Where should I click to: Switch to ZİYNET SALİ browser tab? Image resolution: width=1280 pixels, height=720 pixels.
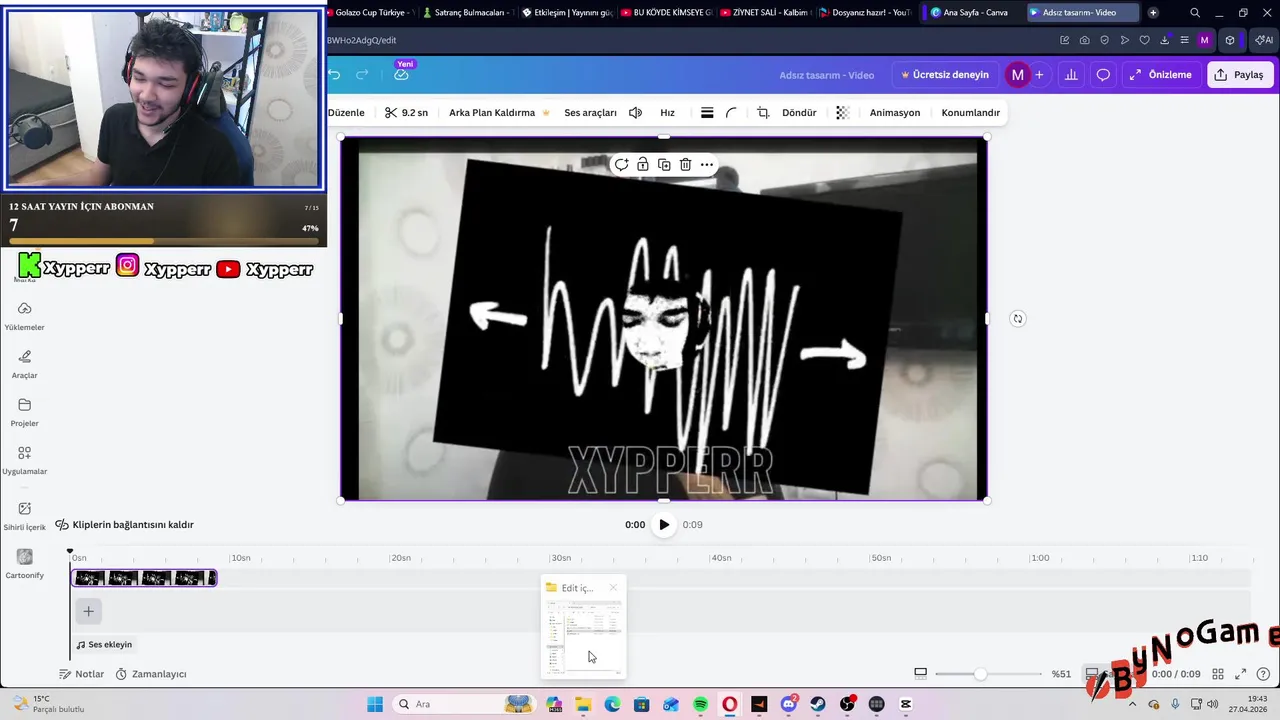764,12
